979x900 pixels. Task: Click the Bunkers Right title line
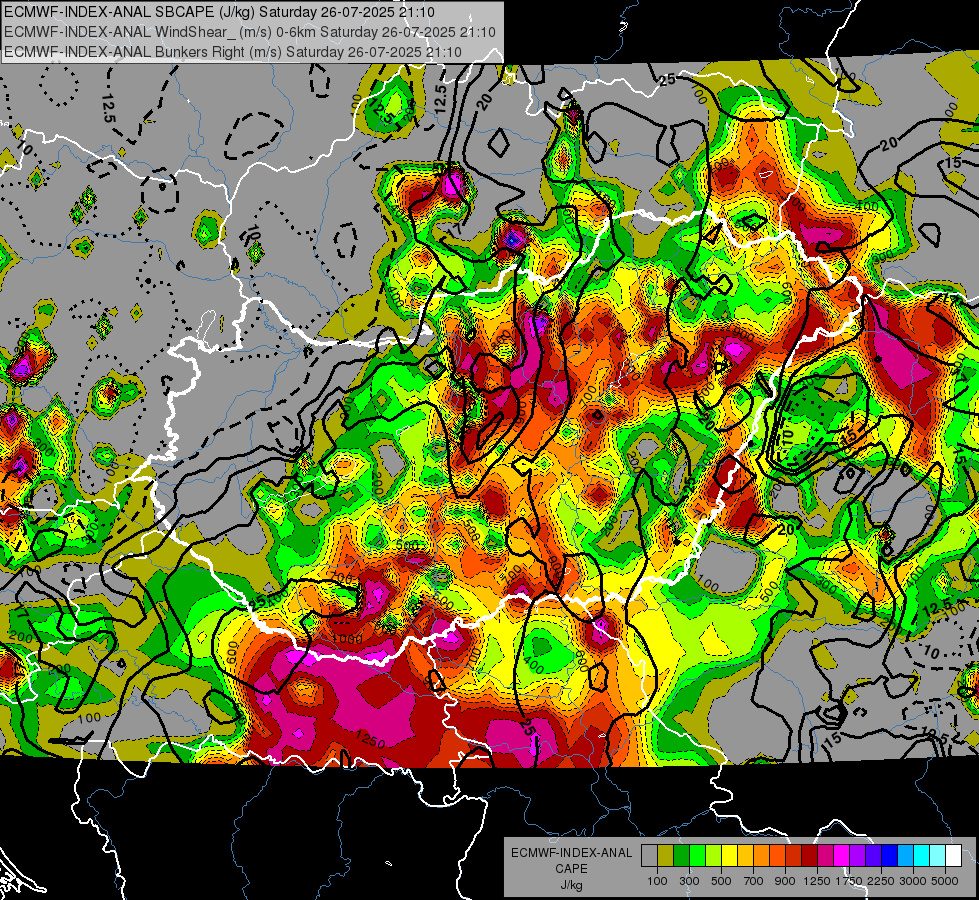[233, 52]
